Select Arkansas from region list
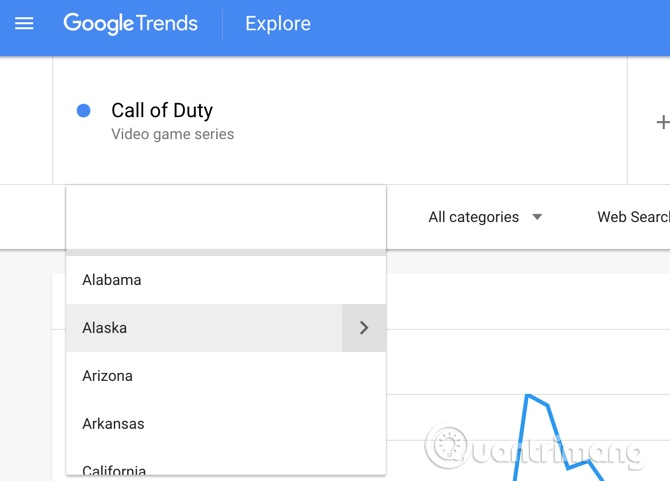670x481 pixels. (x=113, y=424)
